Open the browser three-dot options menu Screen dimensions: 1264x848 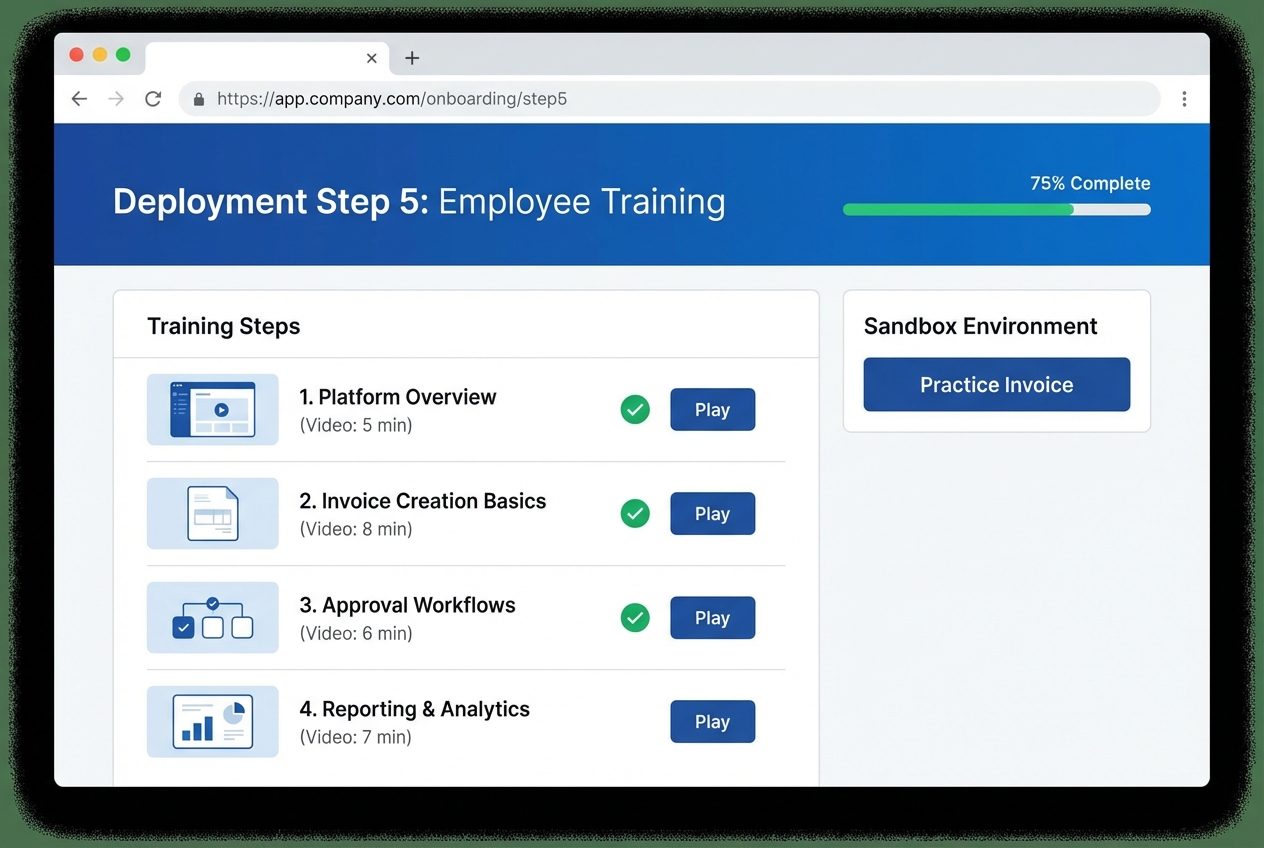pos(1185,99)
